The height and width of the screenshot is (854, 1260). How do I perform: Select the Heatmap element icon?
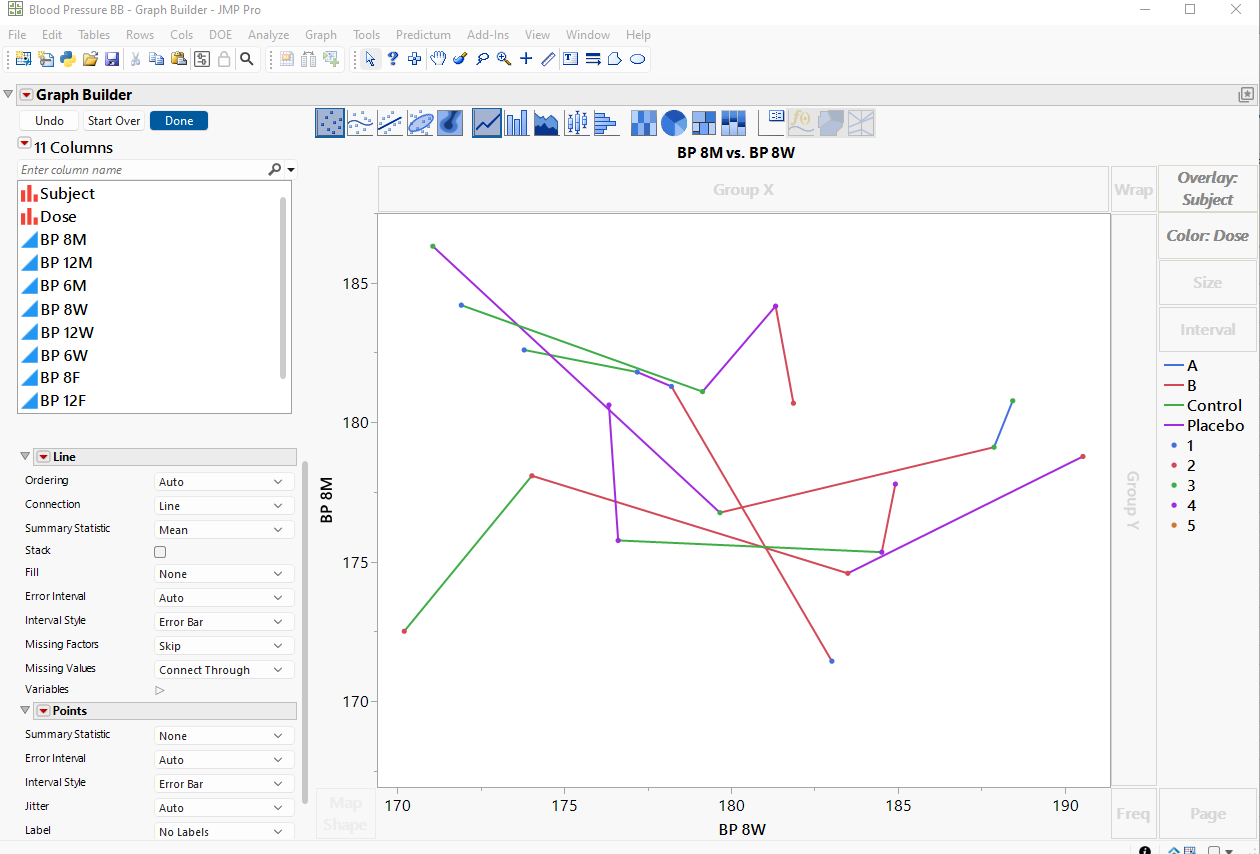coord(644,123)
